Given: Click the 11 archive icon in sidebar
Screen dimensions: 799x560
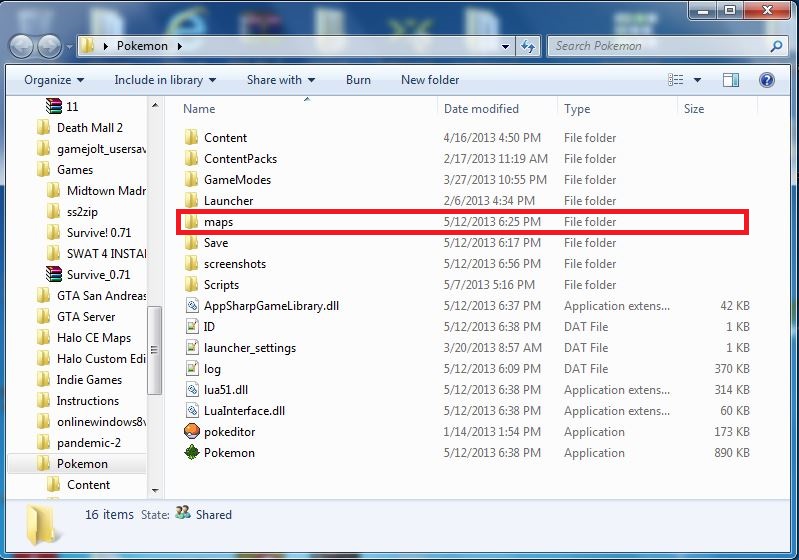Looking at the screenshot, I should click(54, 106).
